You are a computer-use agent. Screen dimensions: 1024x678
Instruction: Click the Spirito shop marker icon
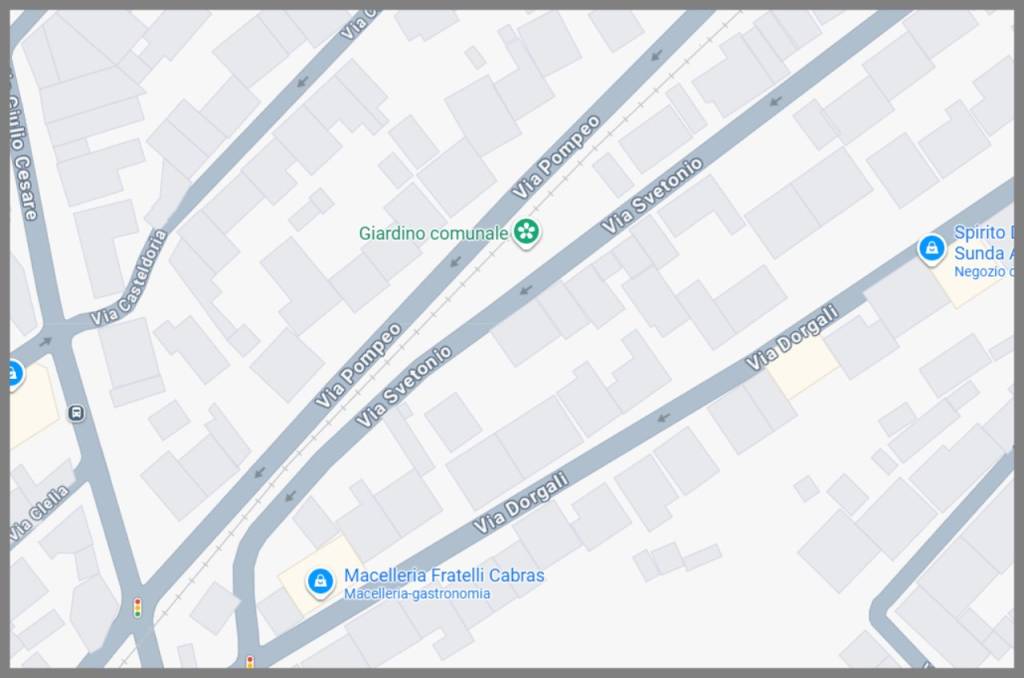[x=931, y=249]
